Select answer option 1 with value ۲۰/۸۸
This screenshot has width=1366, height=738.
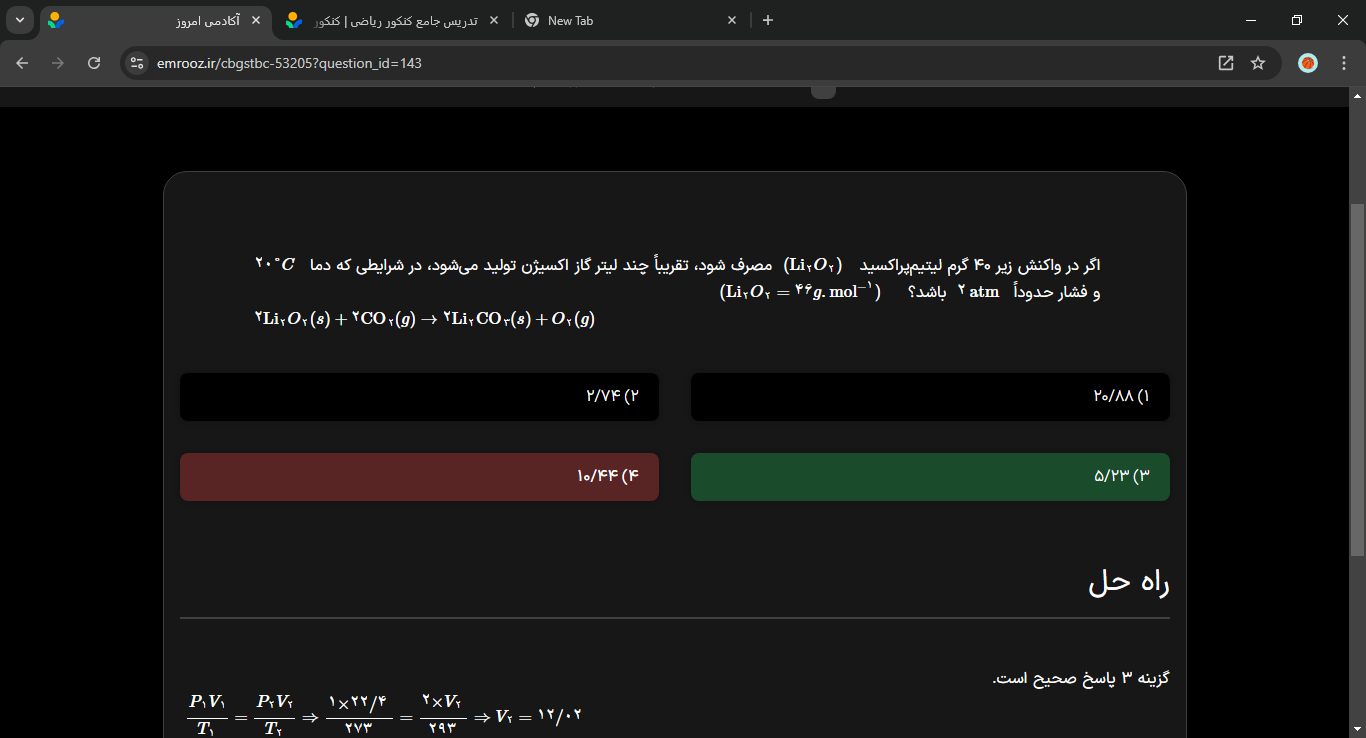click(x=929, y=397)
